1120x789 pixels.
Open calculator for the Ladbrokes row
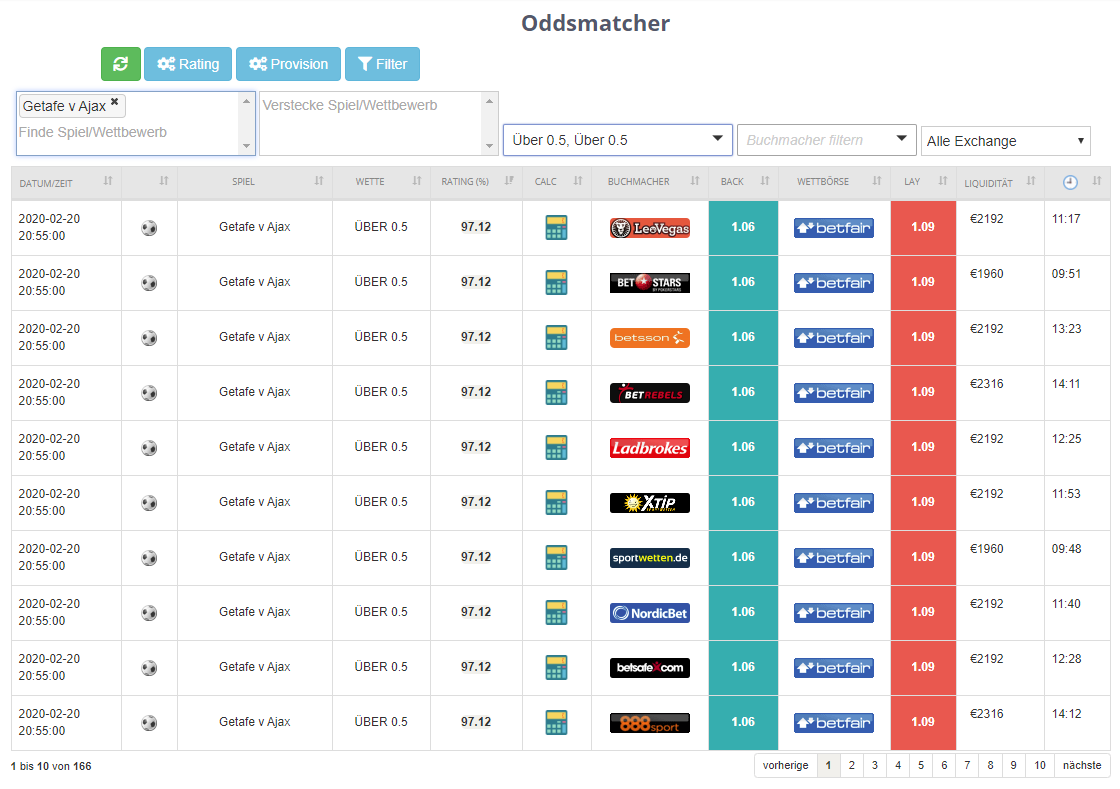pyautogui.click(x=556, y=448)
